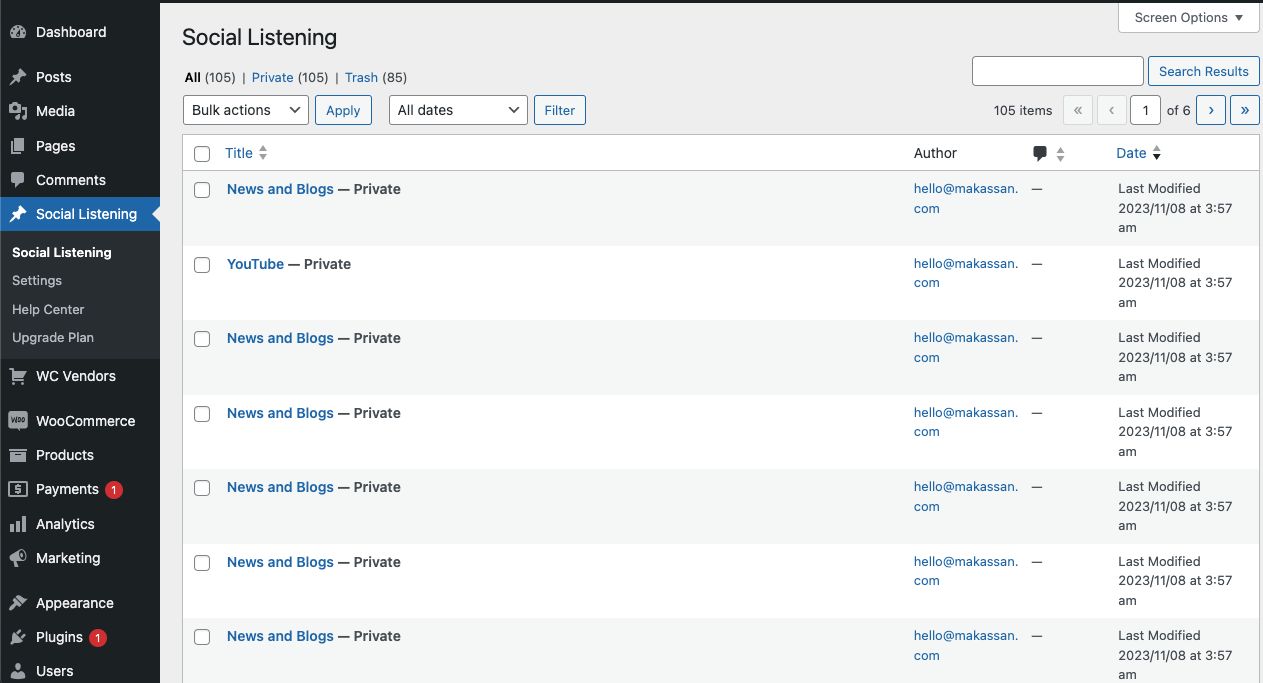The width and height of the screenshot is (1263, 683).
Task: Sort by the comments bubble column icon
Action: [x=1040, y=153]
